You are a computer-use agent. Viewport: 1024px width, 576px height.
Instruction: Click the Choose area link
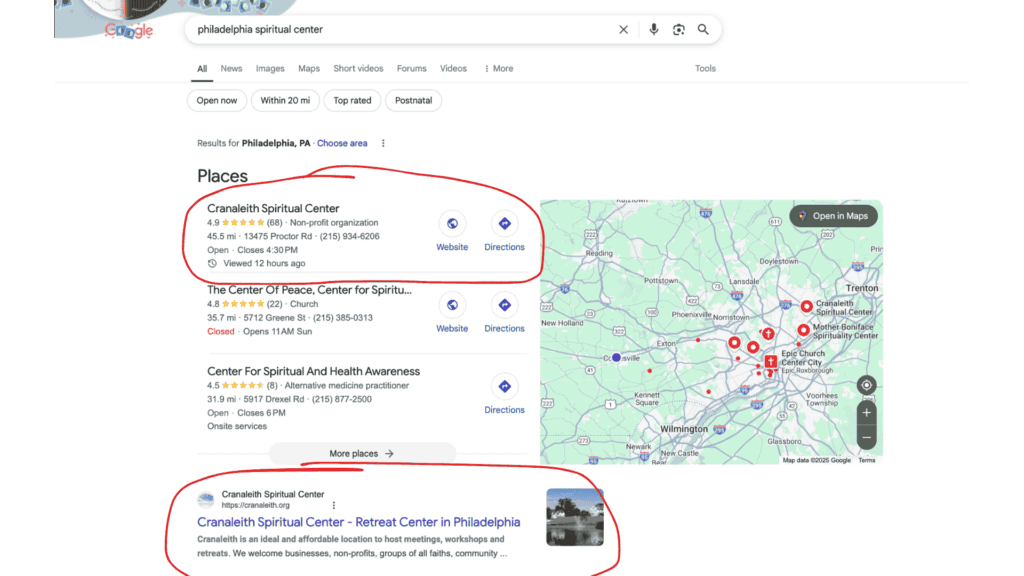coord(342,143)
